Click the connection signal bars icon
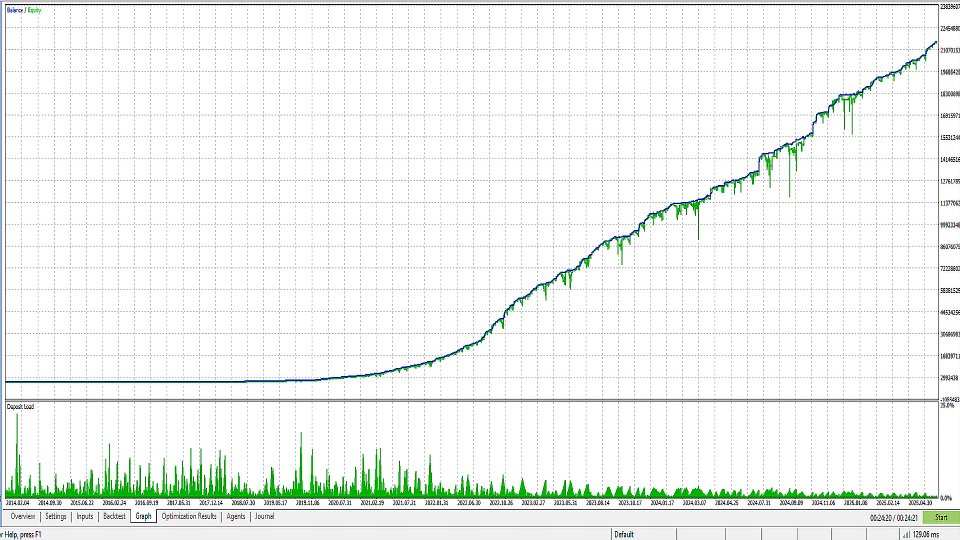960x540 pixels. [906, 534]
